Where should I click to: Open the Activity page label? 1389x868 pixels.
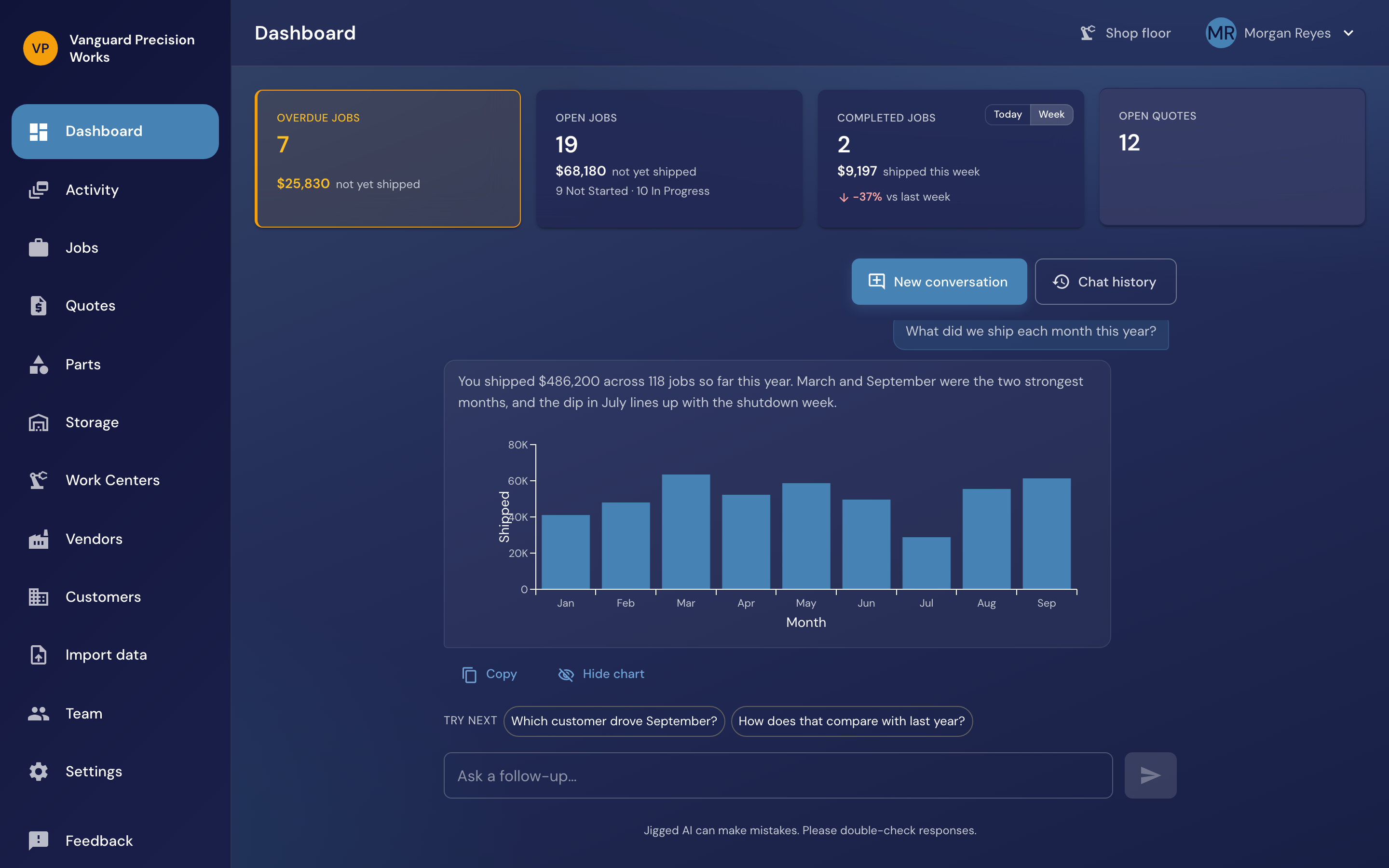pyautogui.click(x=92, y=190)
